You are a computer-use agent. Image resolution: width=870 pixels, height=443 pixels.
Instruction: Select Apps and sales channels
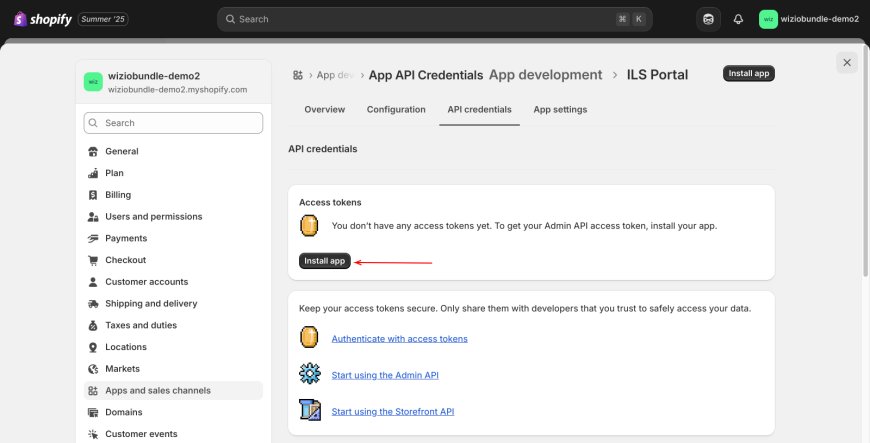pyautogui.click(x=173, y=391)
